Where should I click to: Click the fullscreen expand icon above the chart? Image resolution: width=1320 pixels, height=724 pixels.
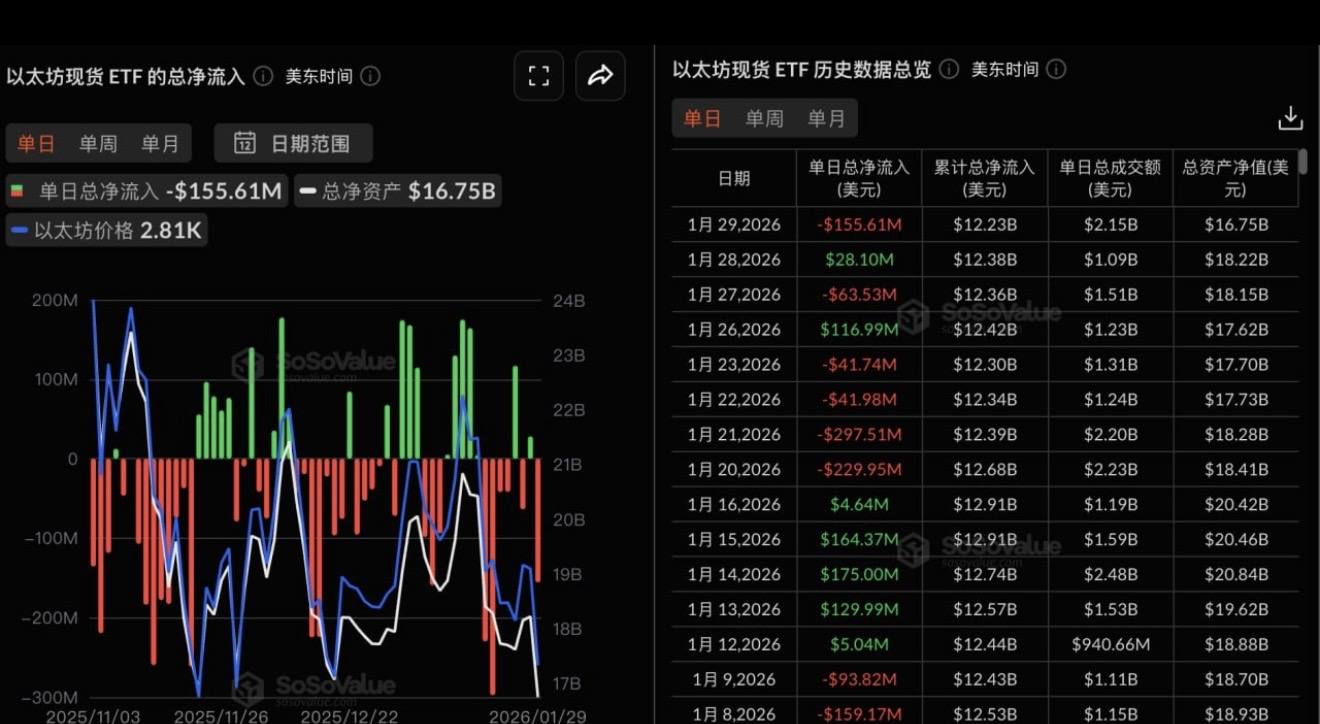point(538,75)
